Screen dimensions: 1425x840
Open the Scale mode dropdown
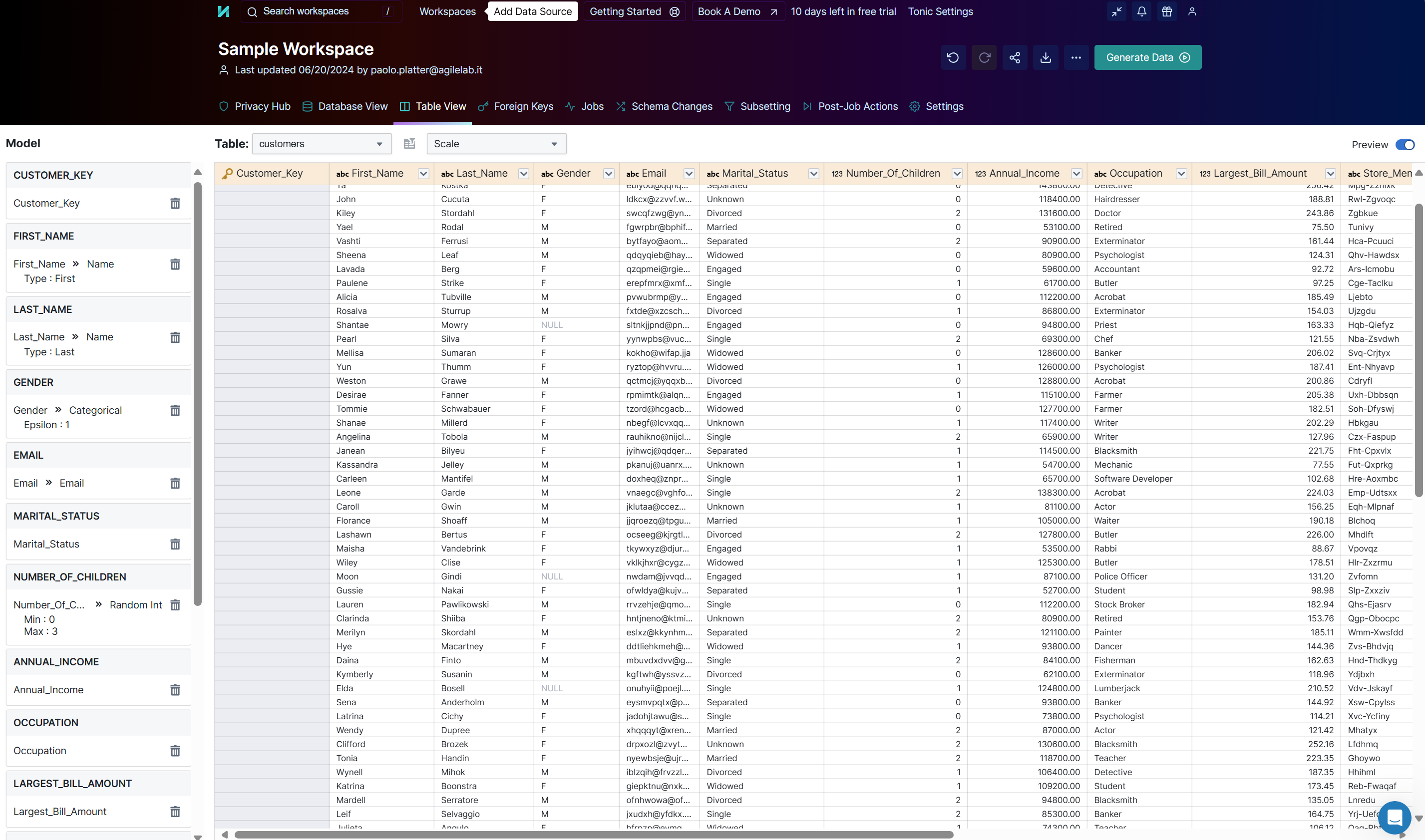(496, 144)
